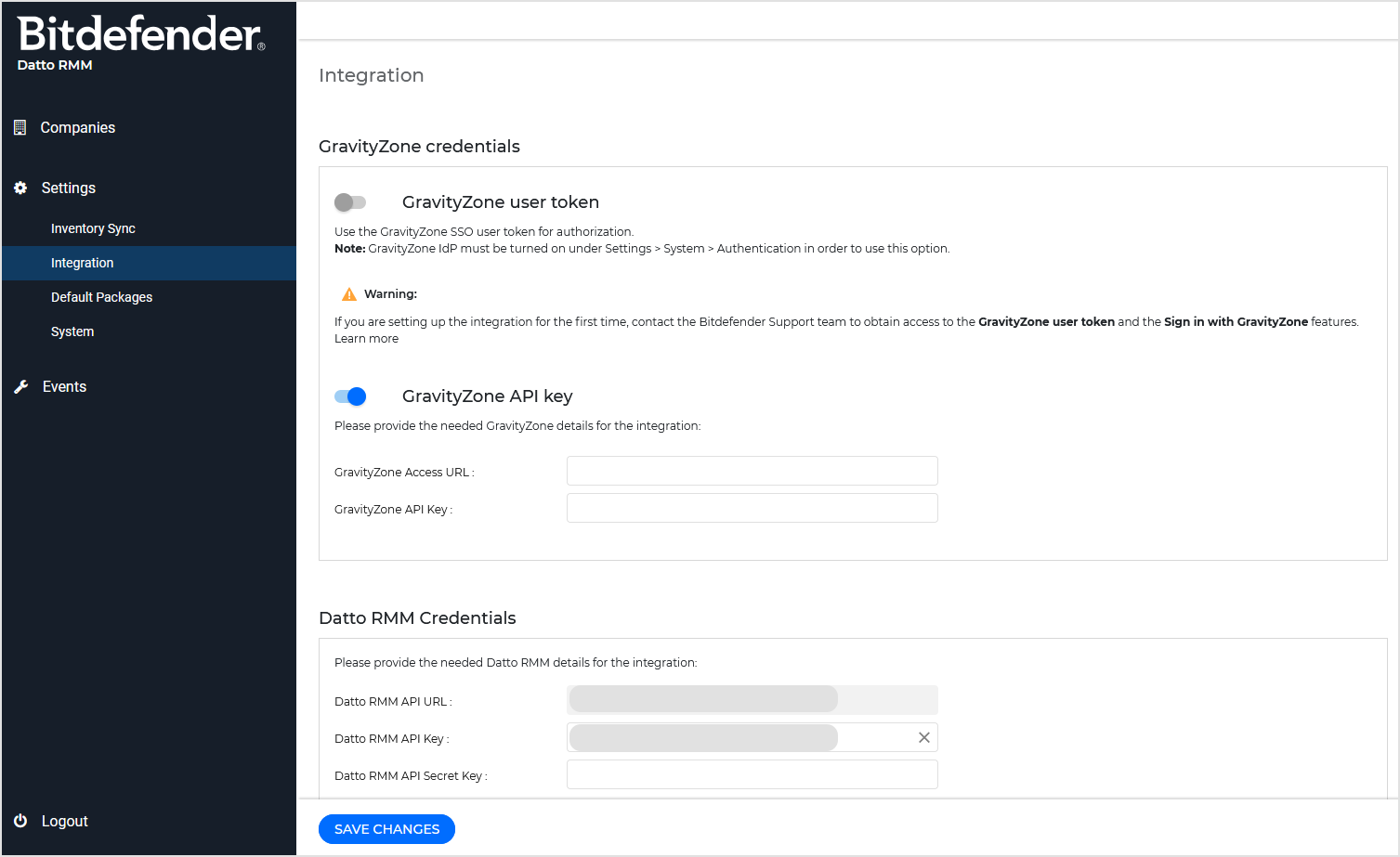Screen dimensions: 1400x857
Task: Click the Learn more link
Action: tap(366, 338)
